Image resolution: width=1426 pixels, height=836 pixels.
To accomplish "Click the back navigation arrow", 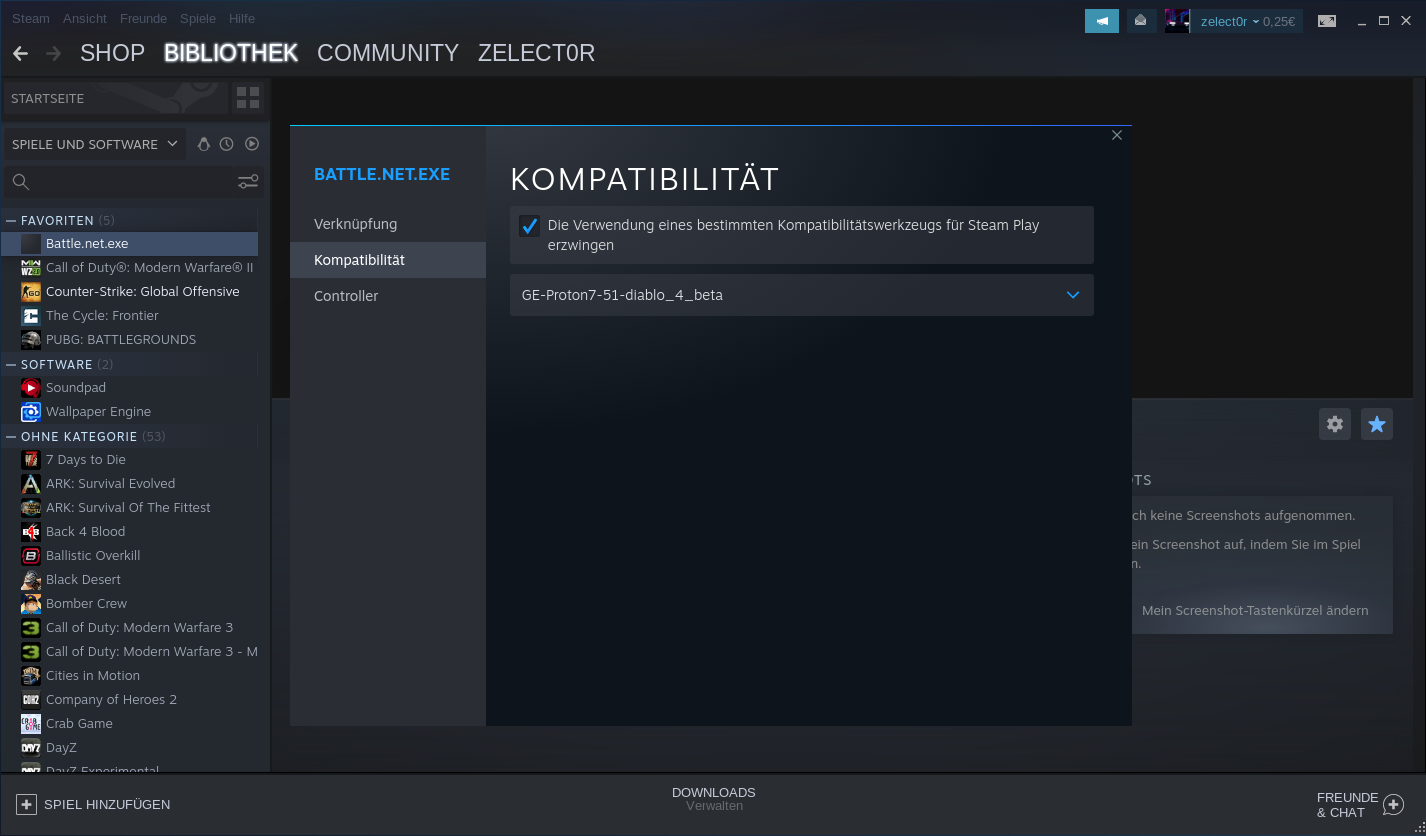I will click(20, 53).
